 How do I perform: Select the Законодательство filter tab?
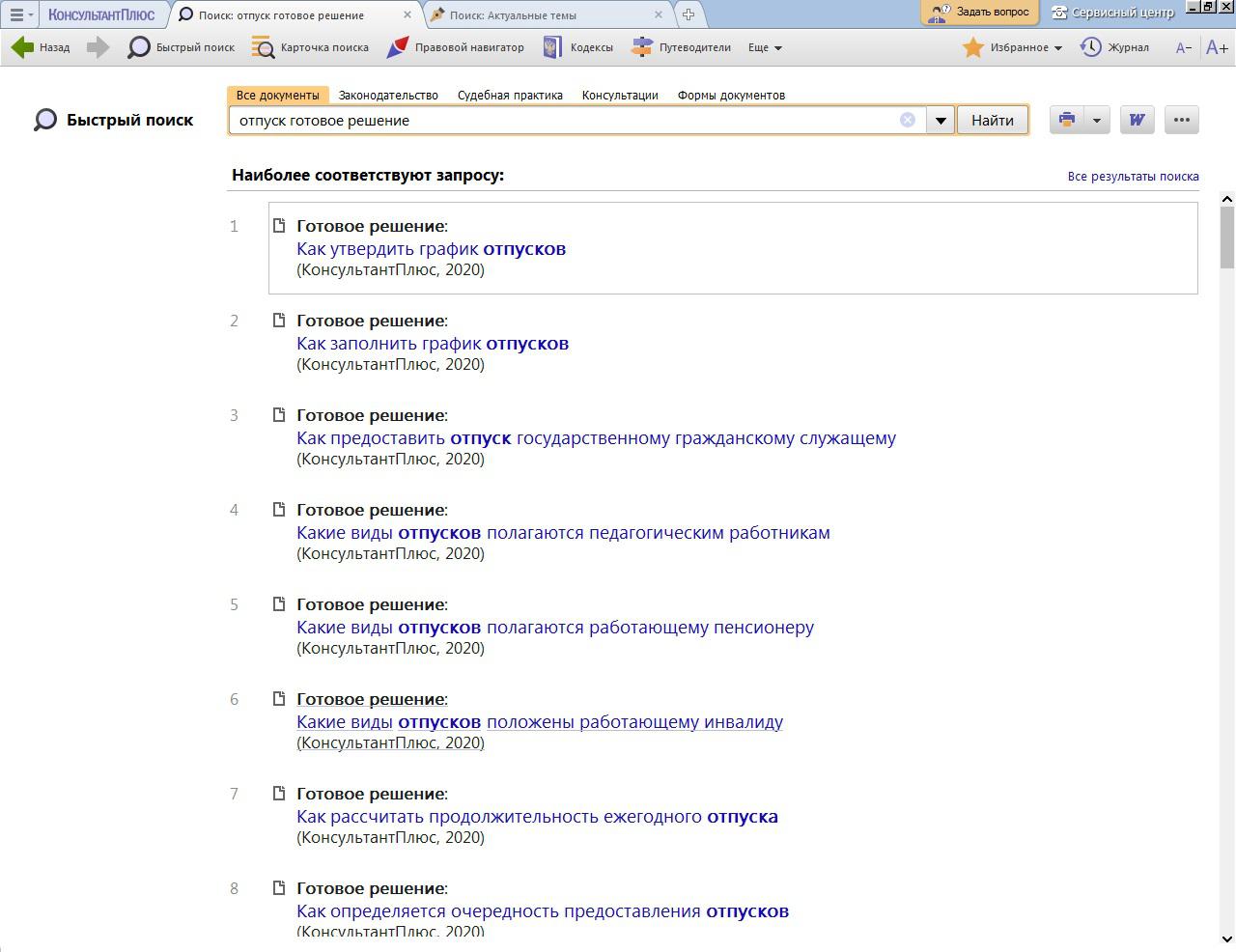click(x=388, y=95)
